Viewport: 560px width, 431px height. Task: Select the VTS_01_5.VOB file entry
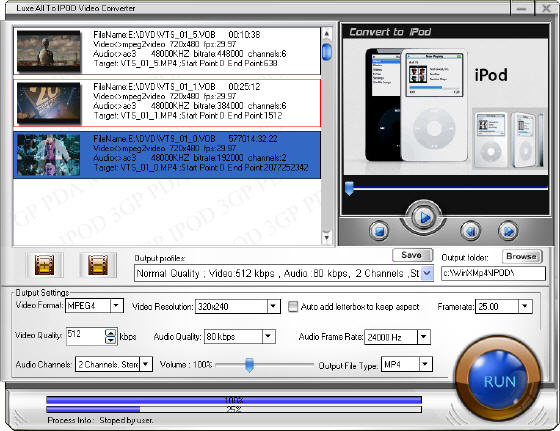pos(167,51)
